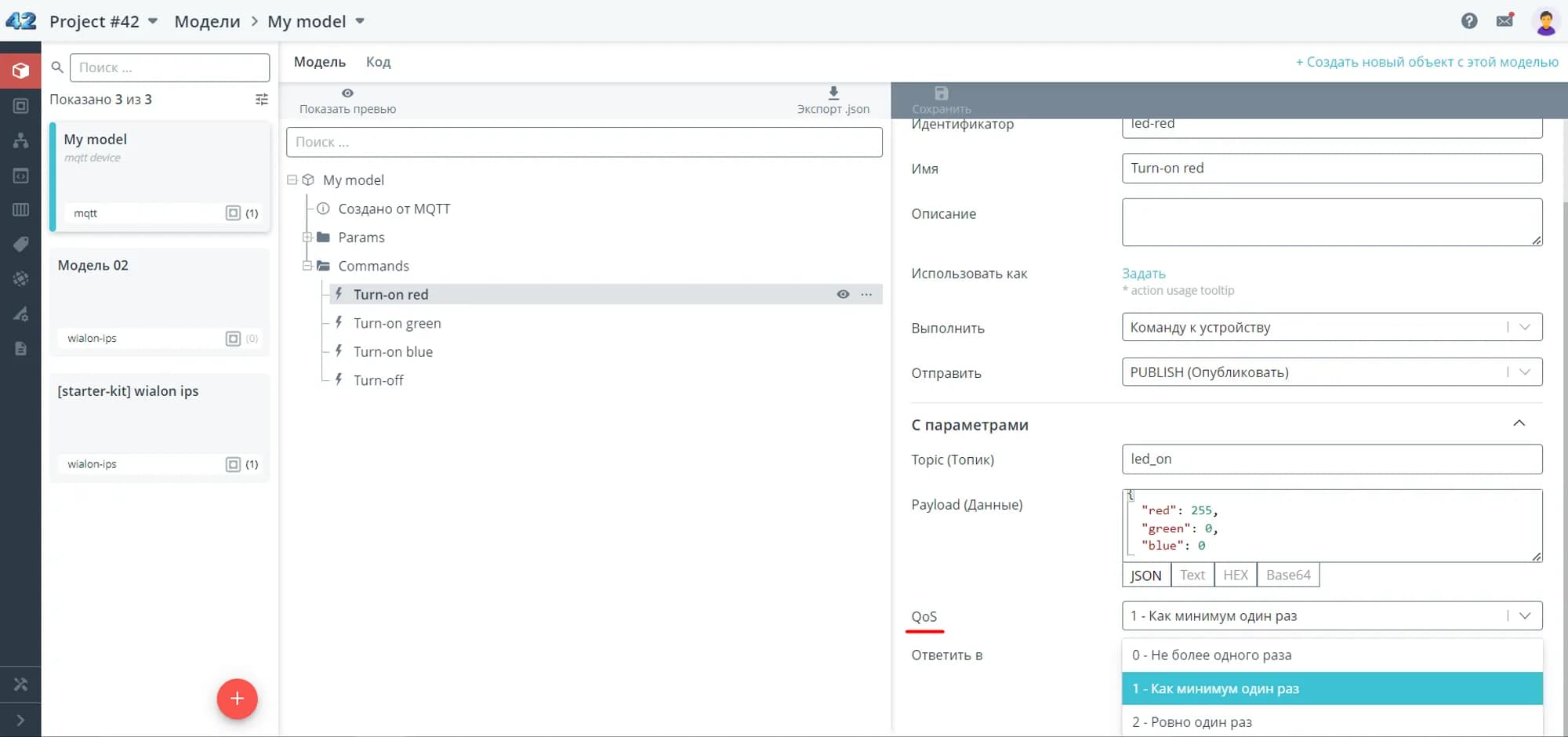Open the list filter settings icon

(x=262, y=100)
